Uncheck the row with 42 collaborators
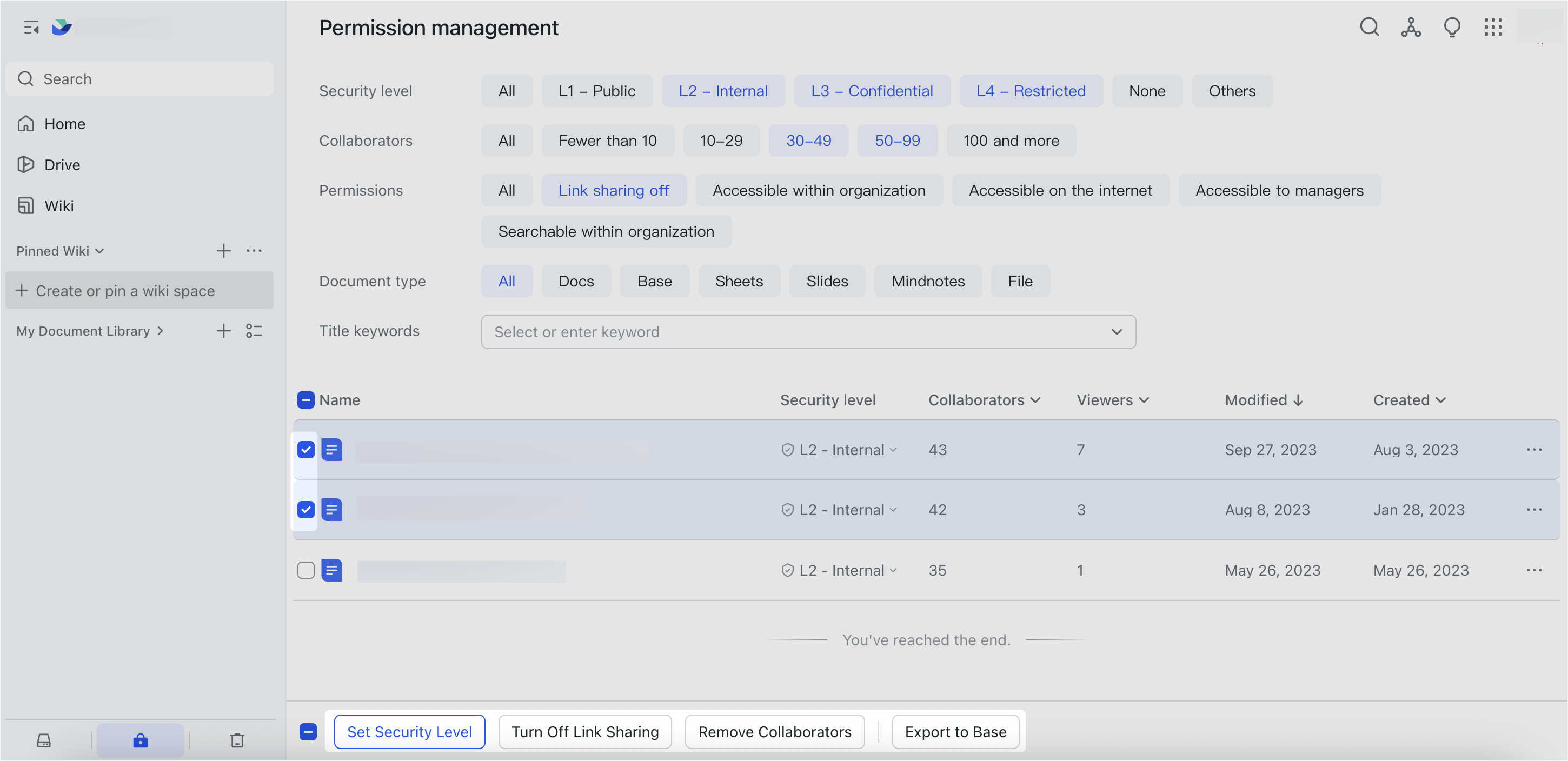Viewport: 1568px width, 761px height. [305, 510]
